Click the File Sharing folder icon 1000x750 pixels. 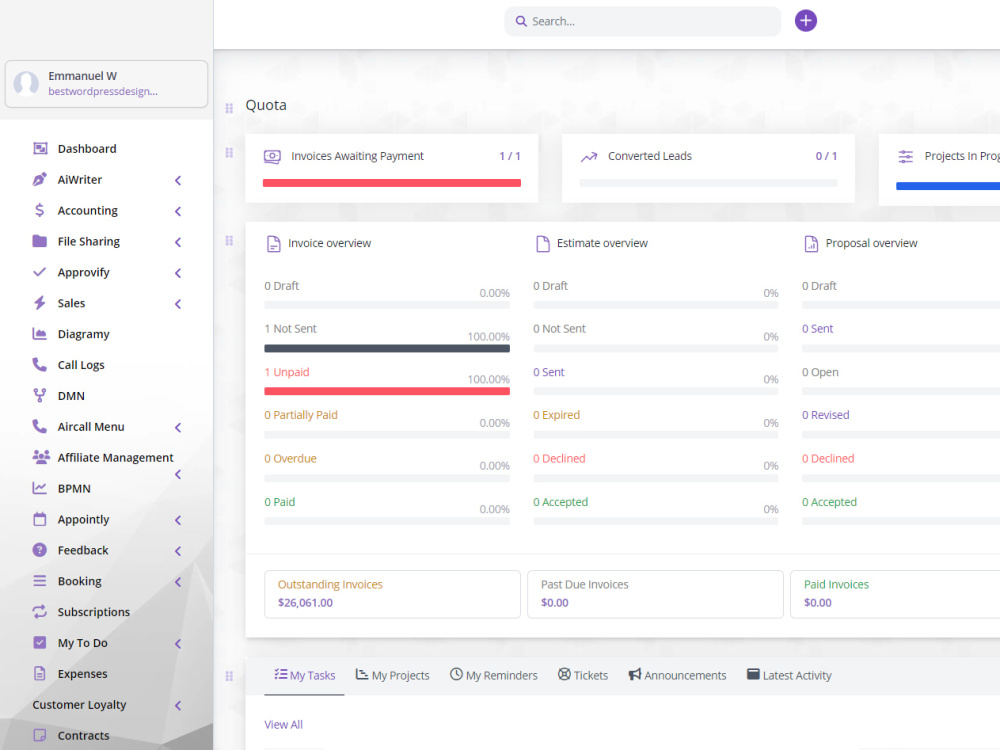click(40, 241)
